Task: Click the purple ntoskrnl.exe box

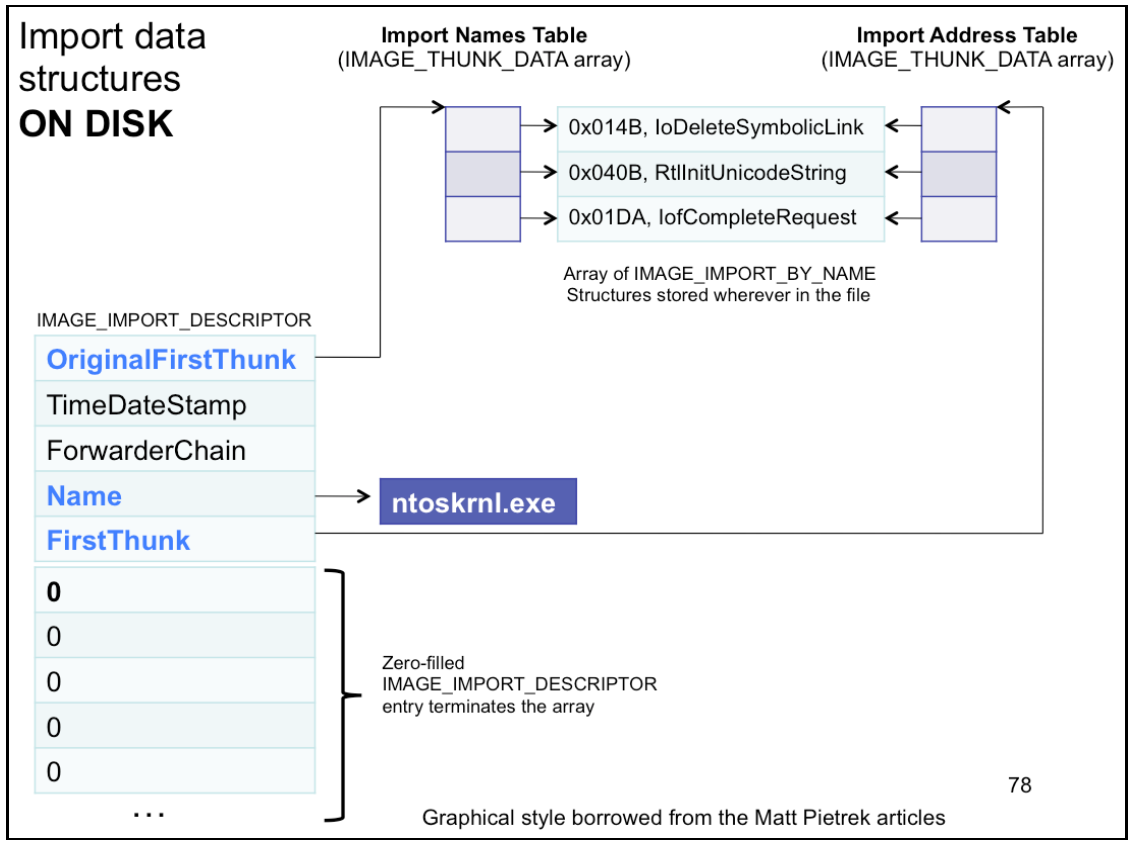Action: coord(477,502)
